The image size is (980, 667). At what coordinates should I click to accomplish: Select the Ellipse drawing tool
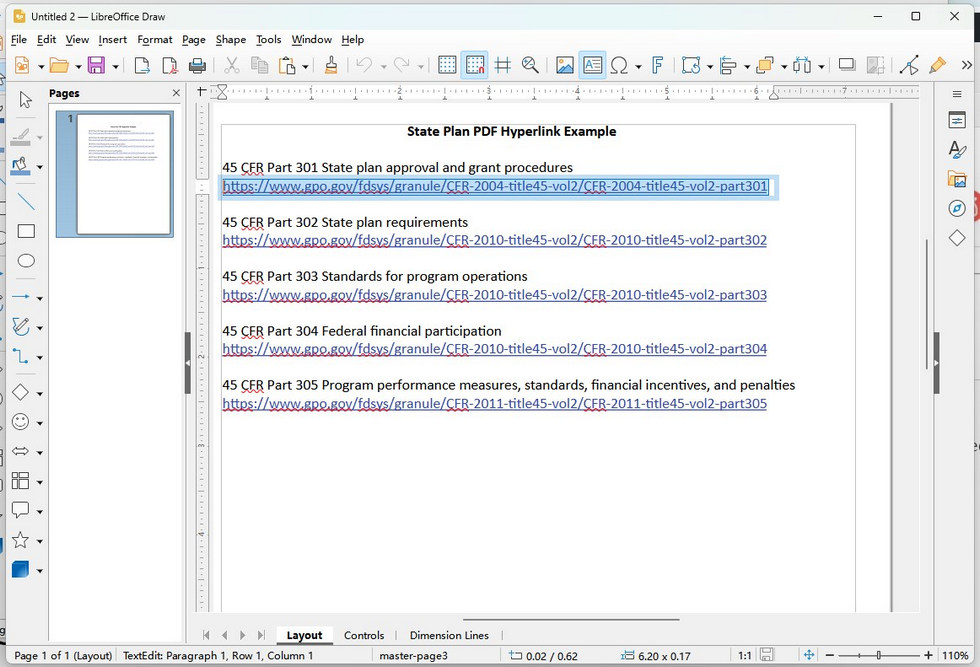tap(26, 261)
